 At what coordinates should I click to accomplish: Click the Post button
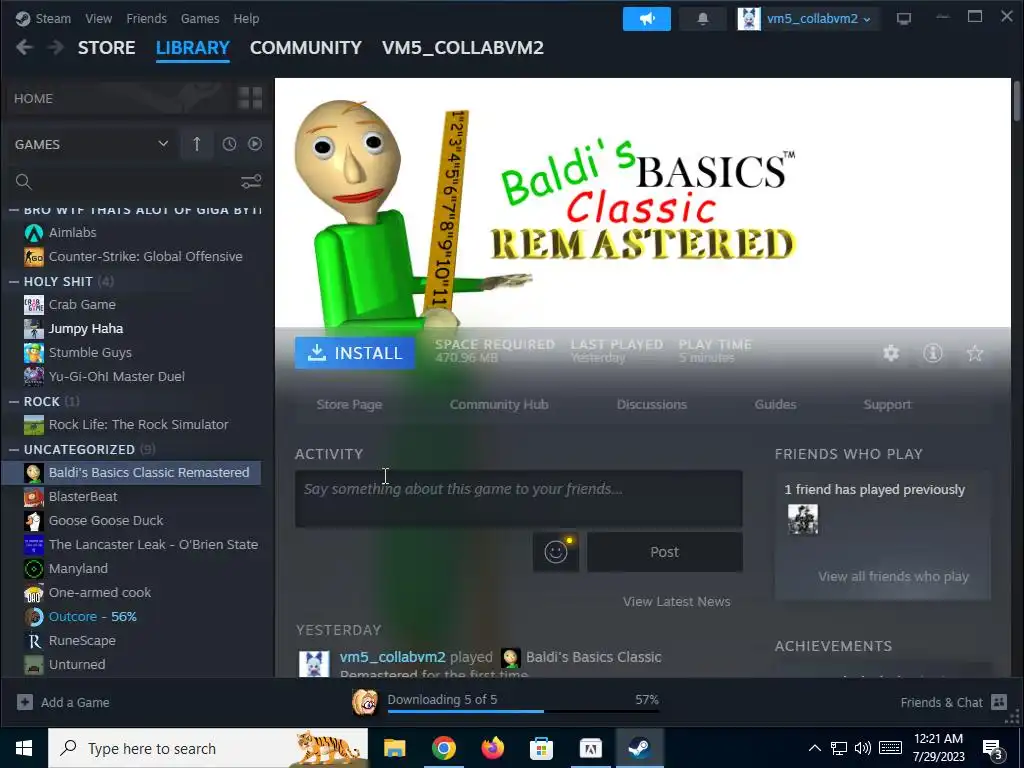[x=665, y=552]
